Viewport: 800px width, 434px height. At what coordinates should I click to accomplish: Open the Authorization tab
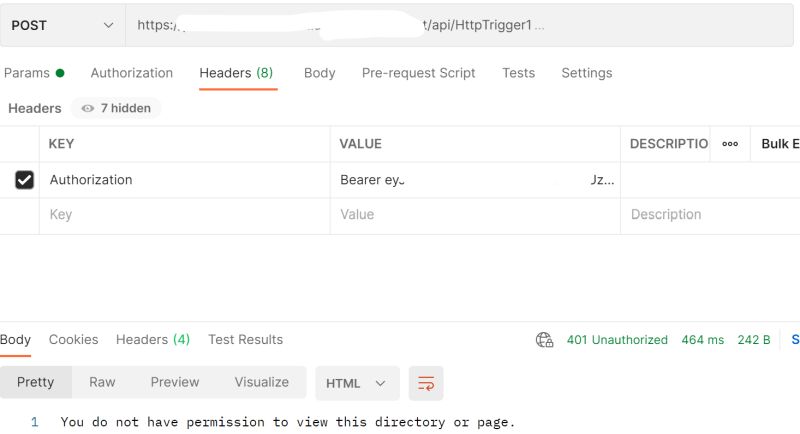click(x=132, y=73)
